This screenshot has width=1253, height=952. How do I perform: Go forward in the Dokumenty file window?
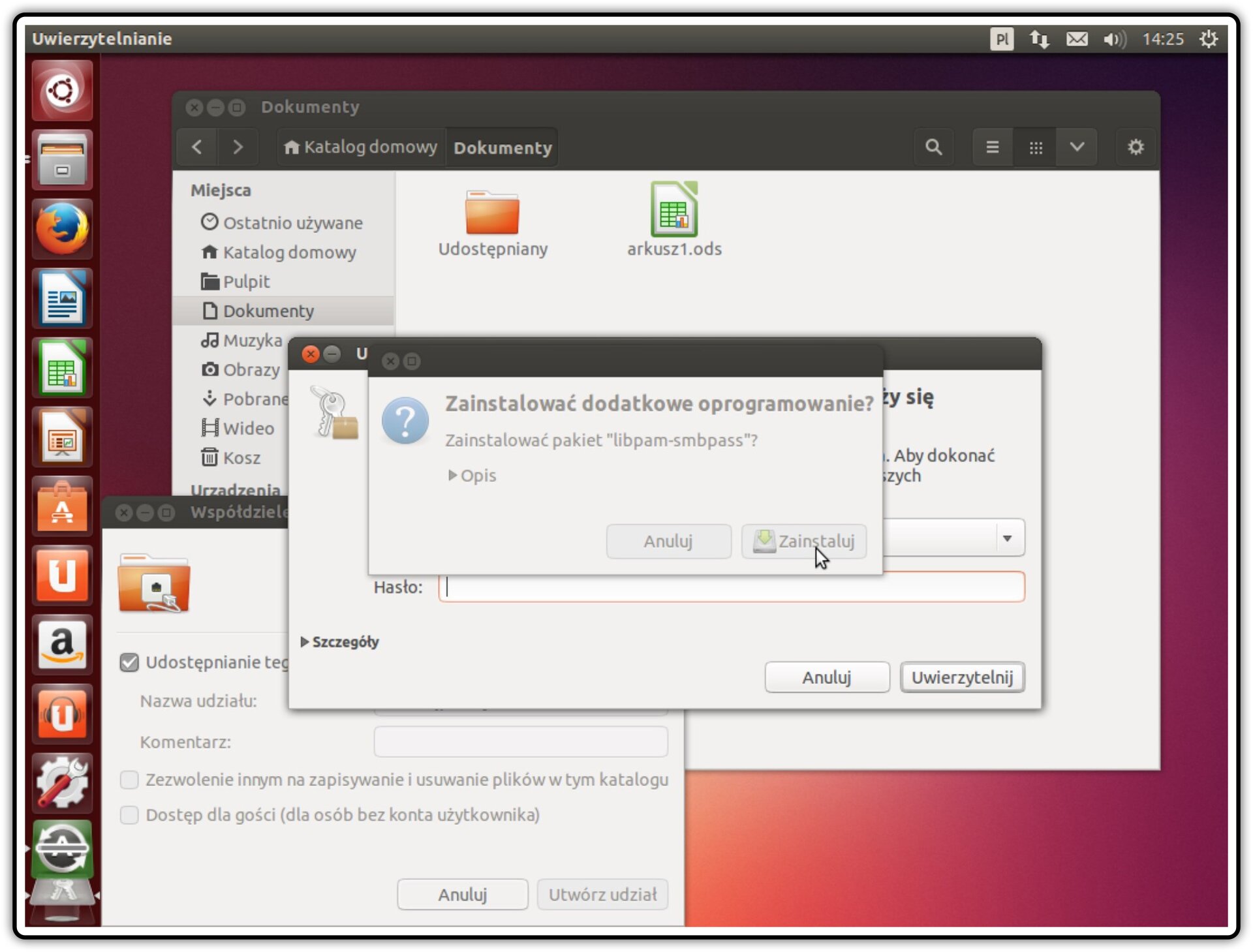[x=238, y=147]
